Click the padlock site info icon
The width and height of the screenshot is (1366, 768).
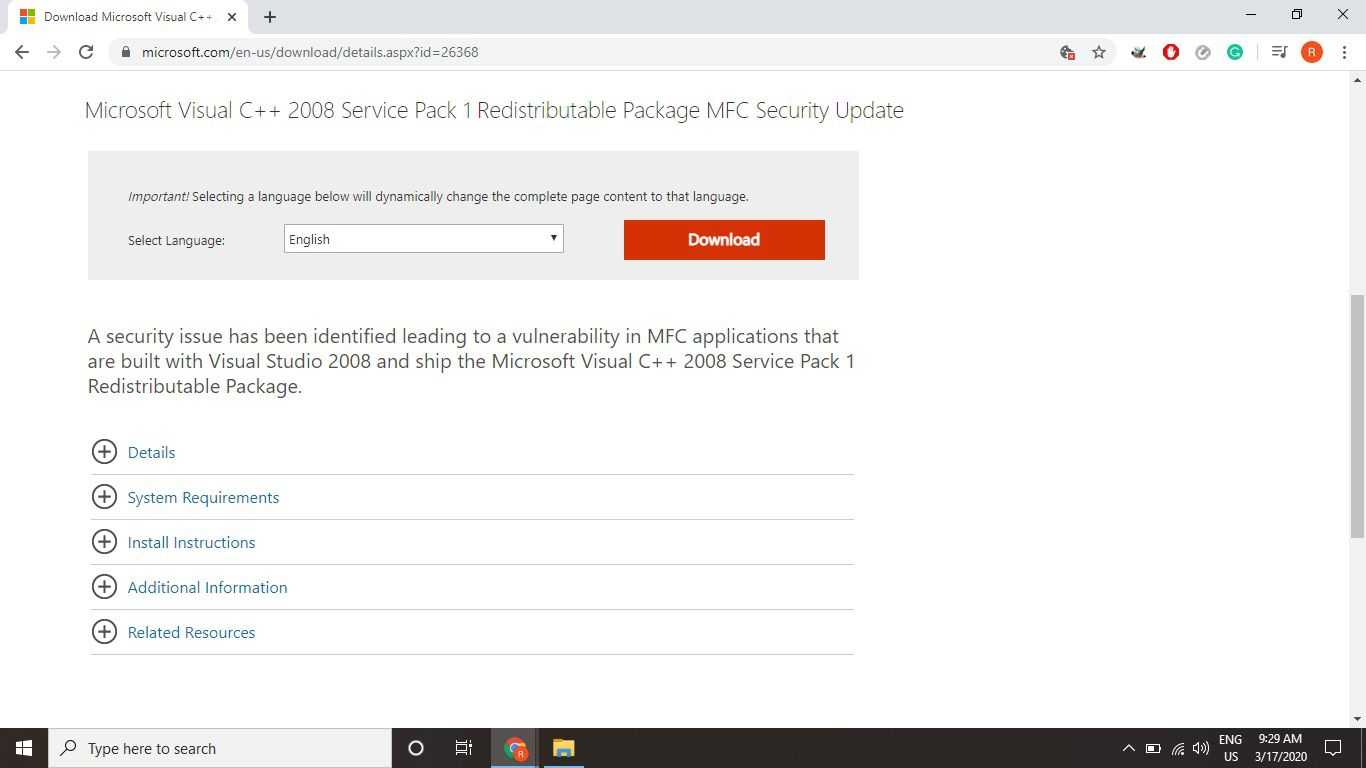125,52
